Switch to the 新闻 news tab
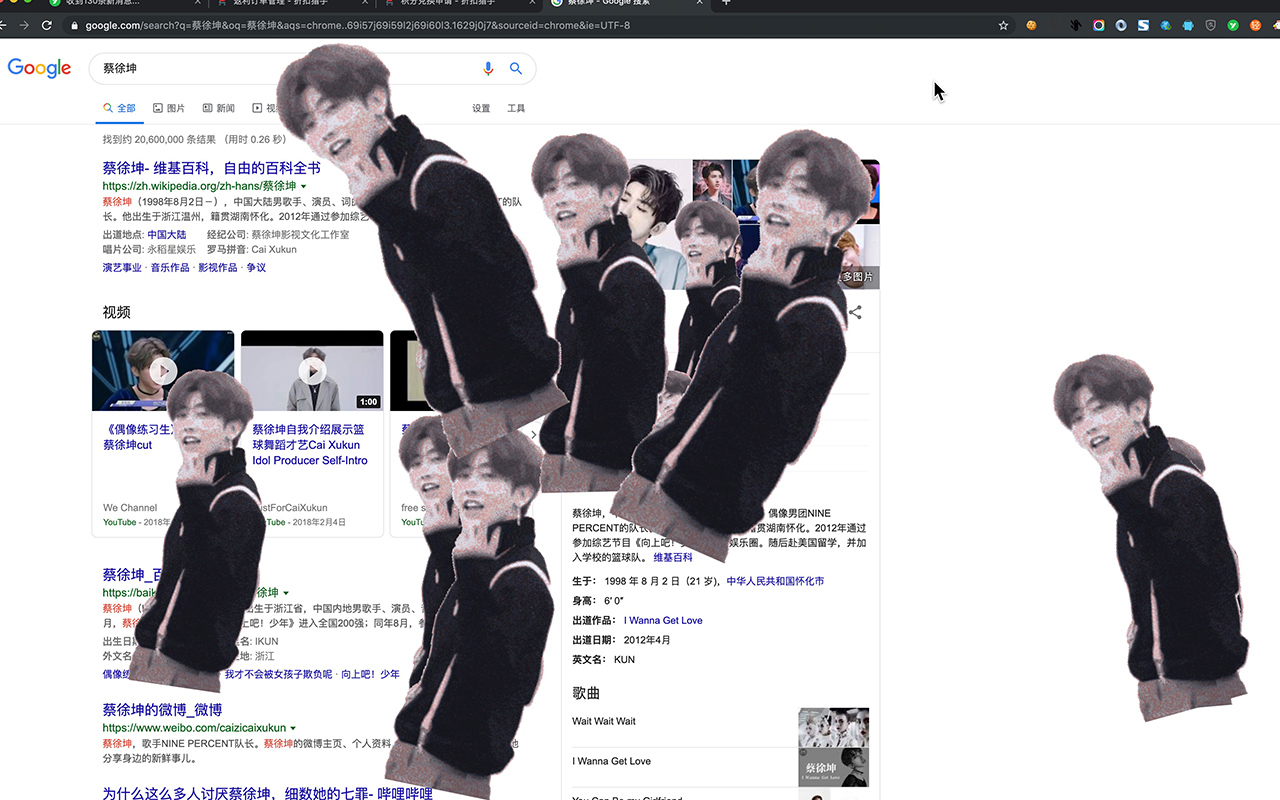The image size is (1280, 800). tap(219, 108)
